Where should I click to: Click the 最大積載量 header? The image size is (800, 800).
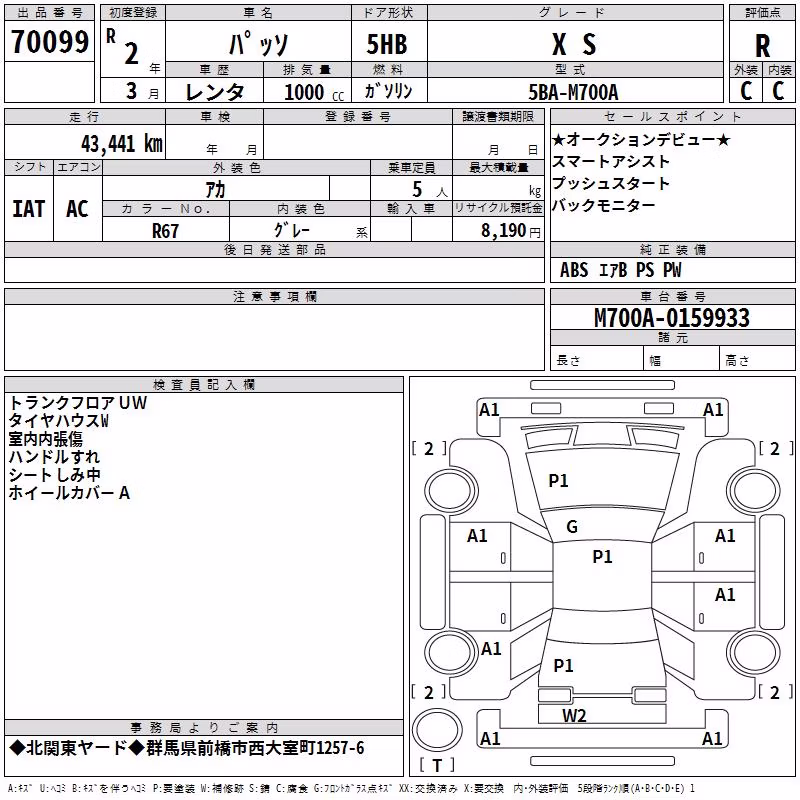[x=498, y=167]
